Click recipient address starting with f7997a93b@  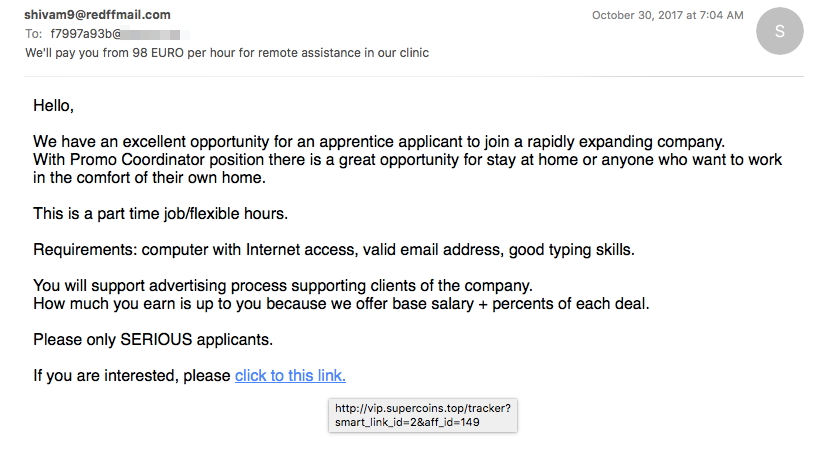coord(120,34)
